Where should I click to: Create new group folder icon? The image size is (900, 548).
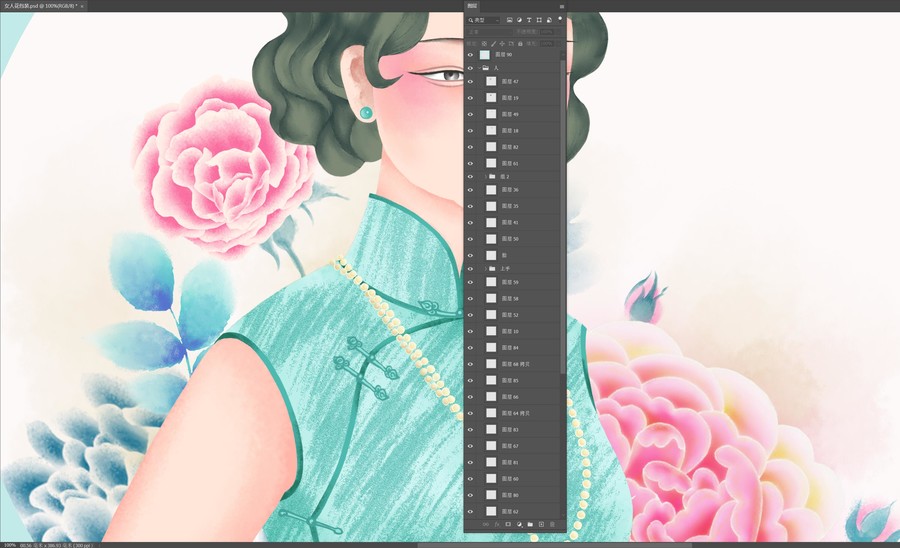pos(530,524)
